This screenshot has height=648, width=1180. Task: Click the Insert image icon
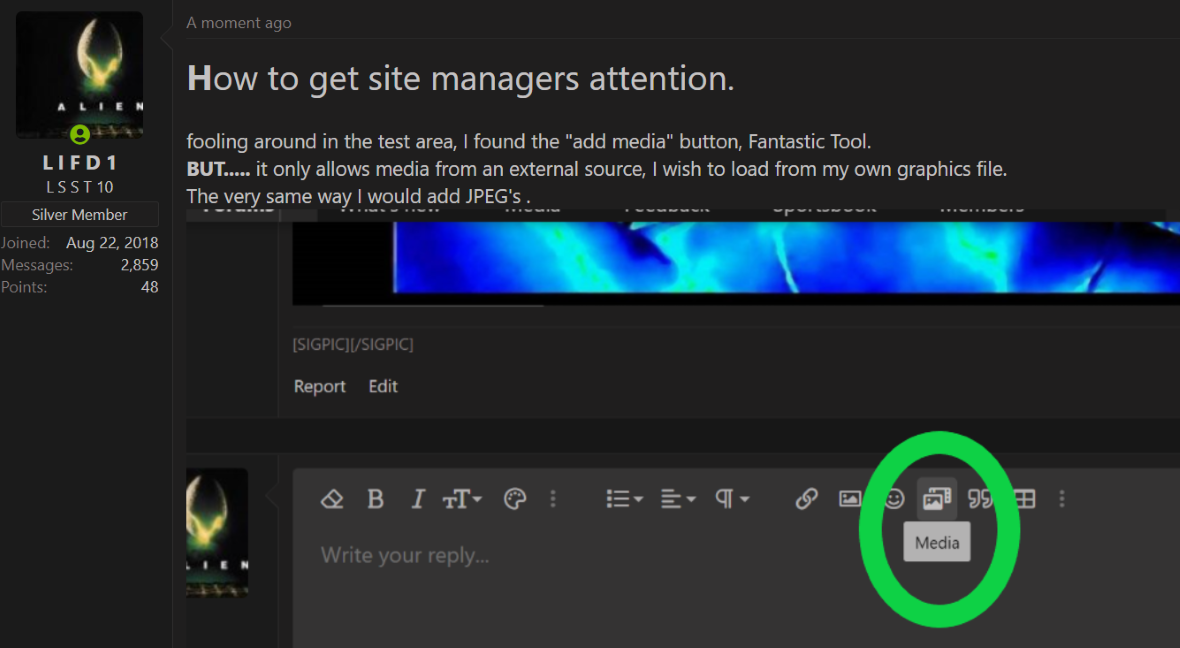click(850, 499)
